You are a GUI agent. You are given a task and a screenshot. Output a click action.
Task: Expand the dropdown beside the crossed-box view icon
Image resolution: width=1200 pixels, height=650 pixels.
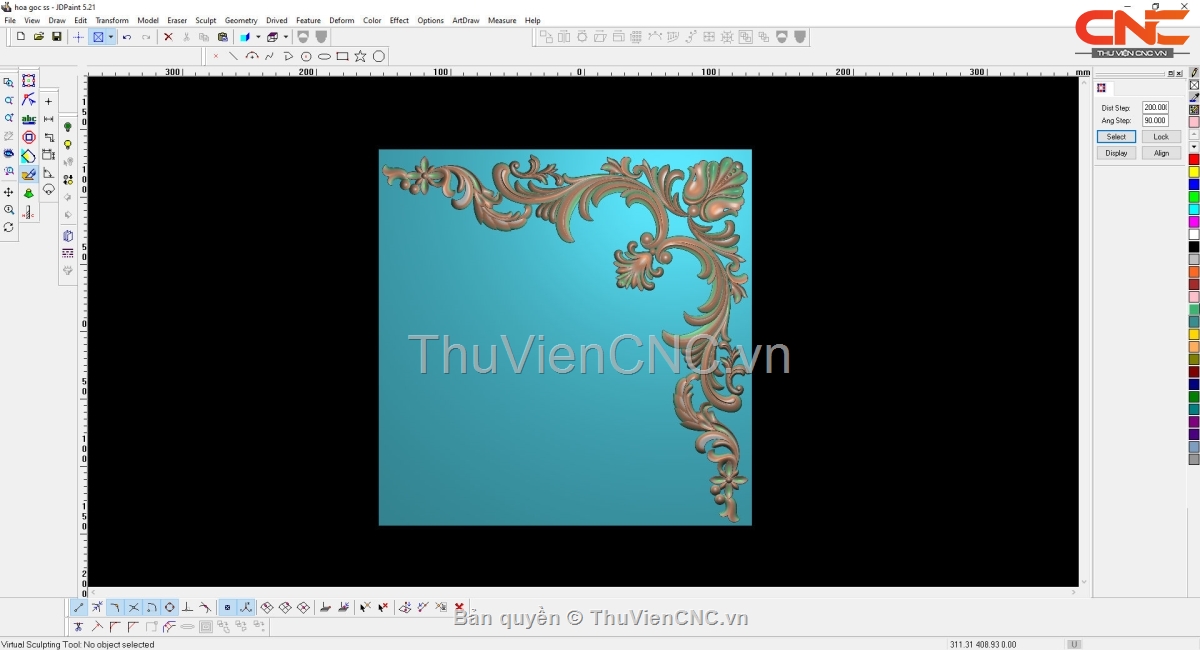tap(111, 37)
